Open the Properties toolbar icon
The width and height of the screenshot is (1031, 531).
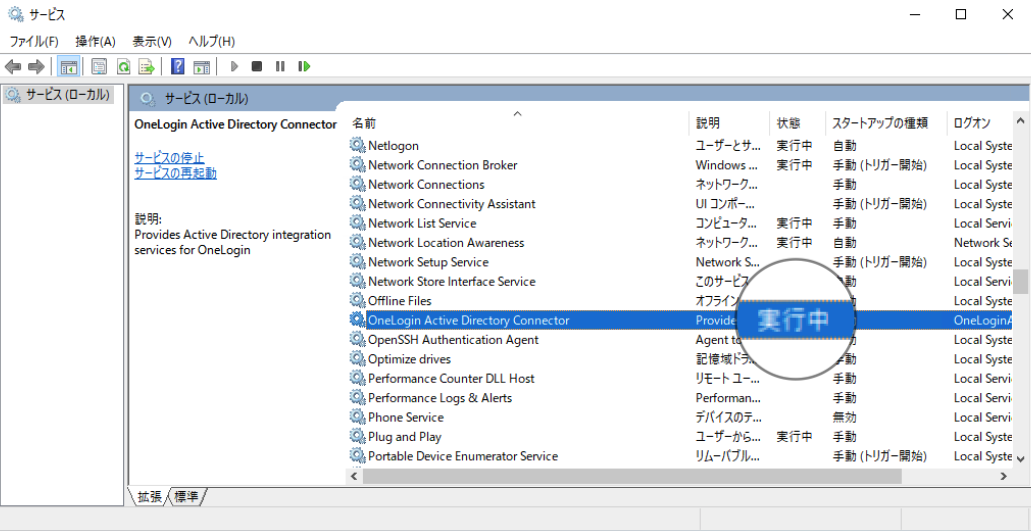99,66
